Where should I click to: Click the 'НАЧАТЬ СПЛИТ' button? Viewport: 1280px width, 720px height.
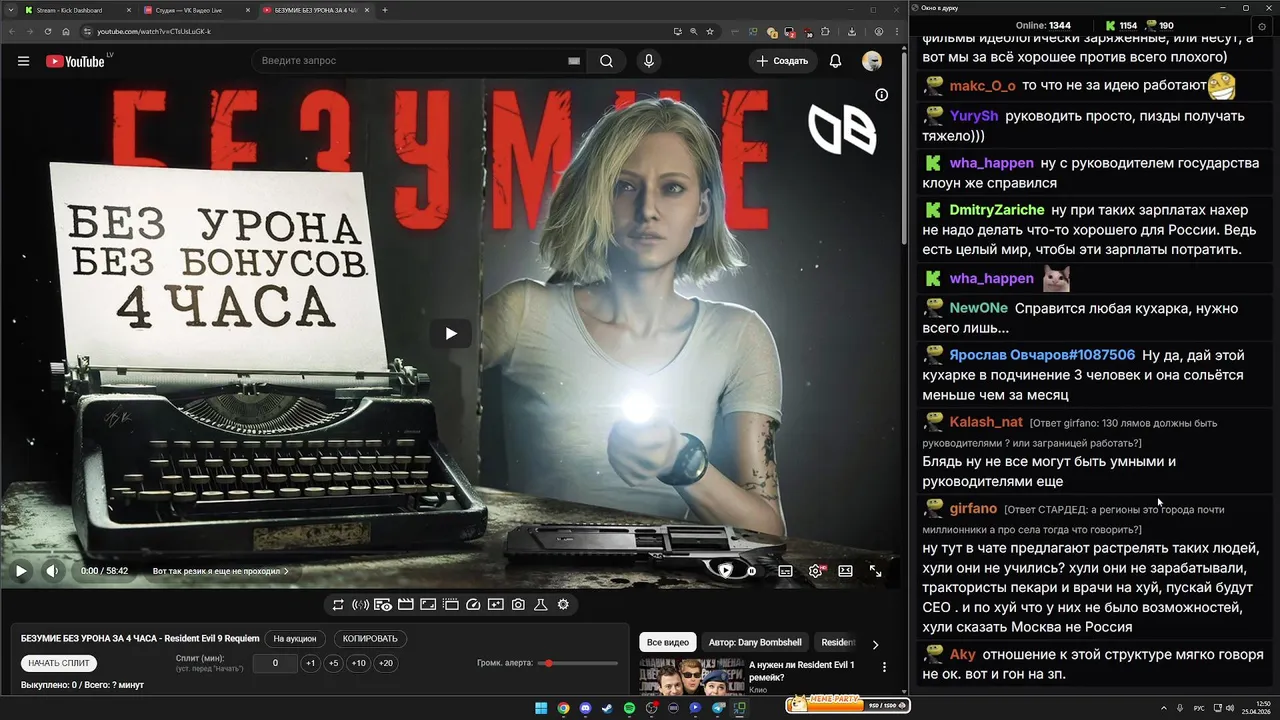[x=59, y=663]
